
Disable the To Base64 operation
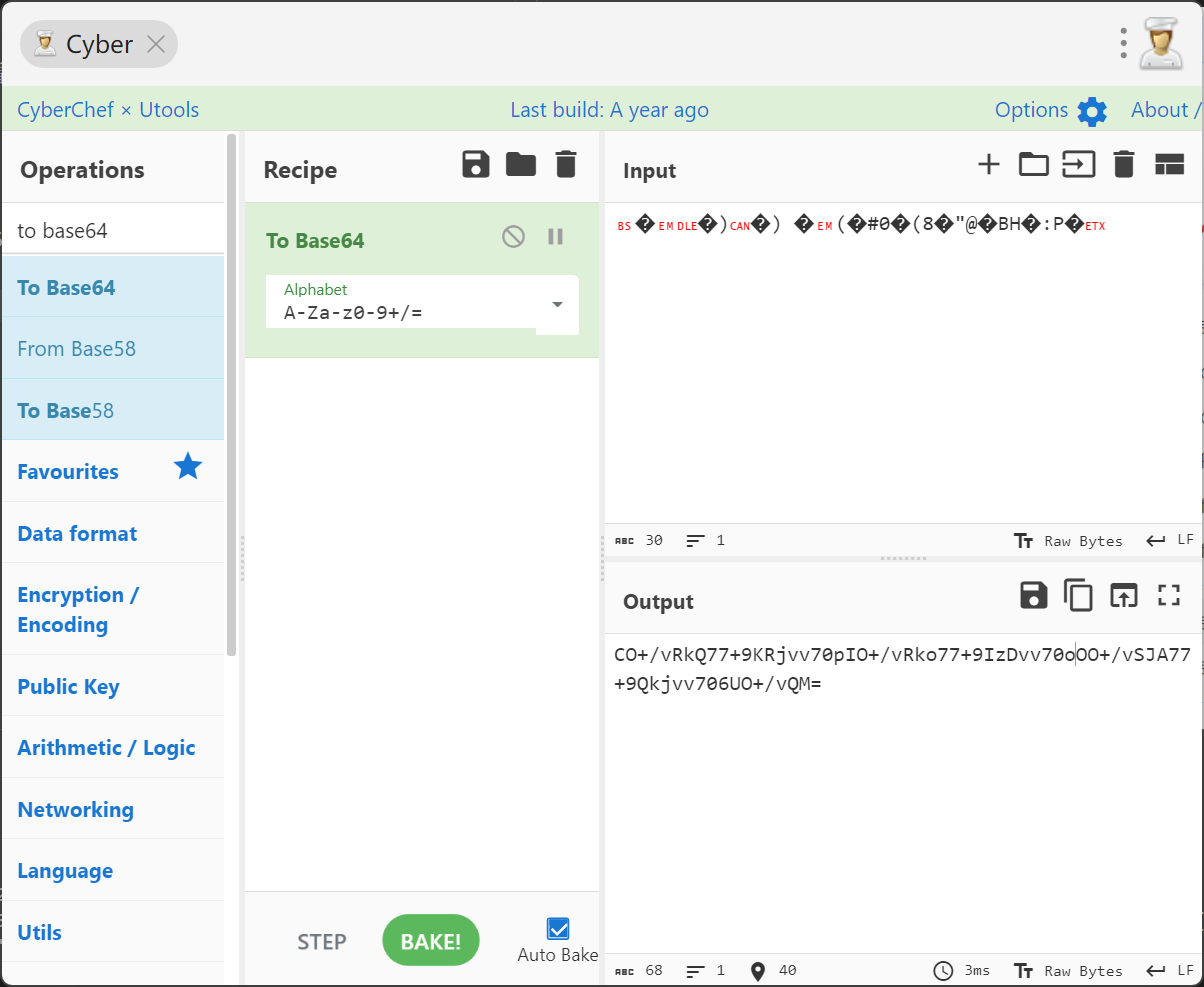pos(513,237)
